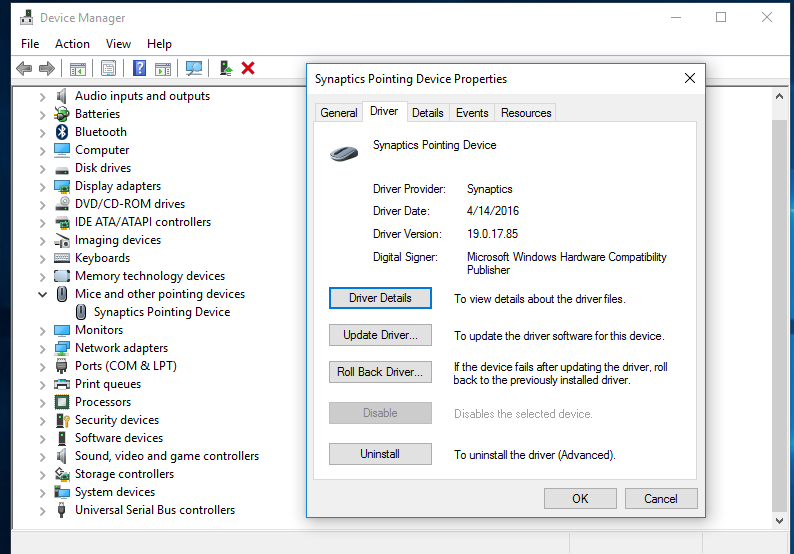Click the Display adapters icon

pos(62,186)
